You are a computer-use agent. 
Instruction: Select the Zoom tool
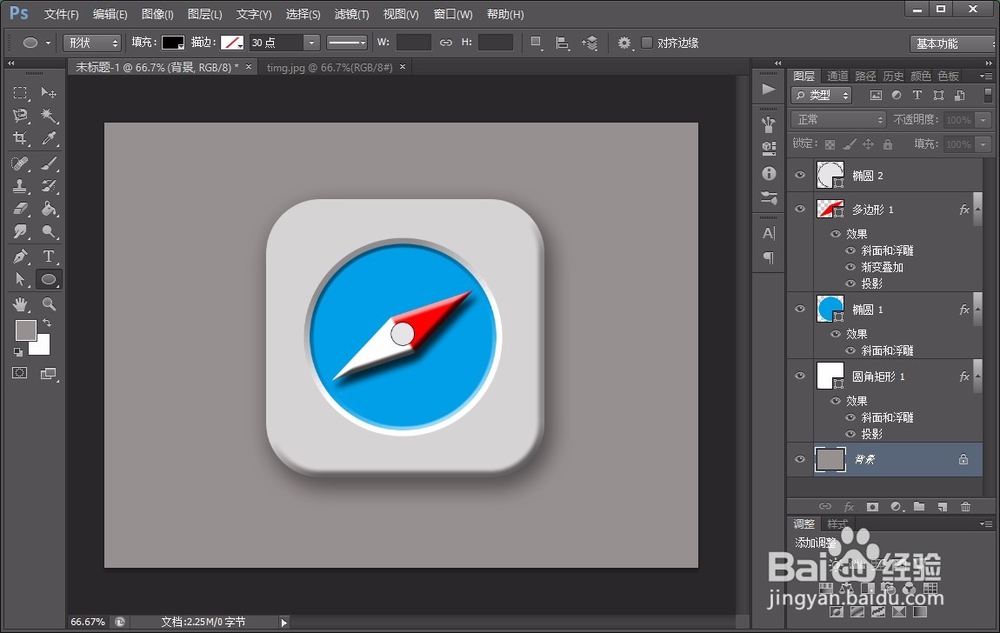(48, 304)
